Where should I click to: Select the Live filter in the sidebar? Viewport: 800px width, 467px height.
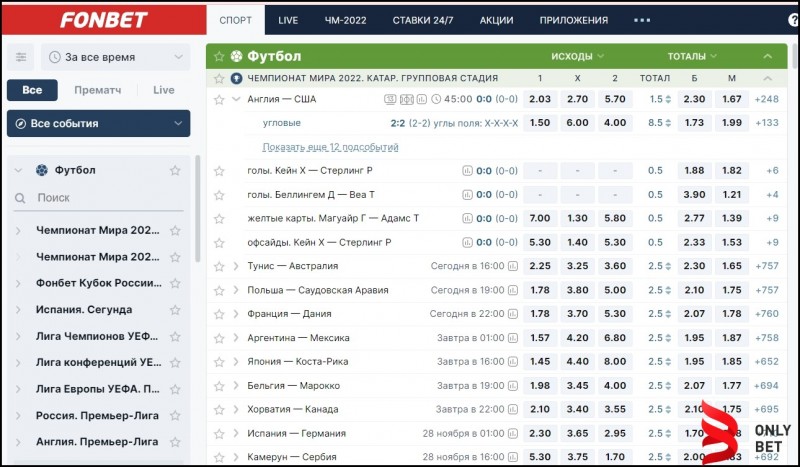tap(164, 90)
